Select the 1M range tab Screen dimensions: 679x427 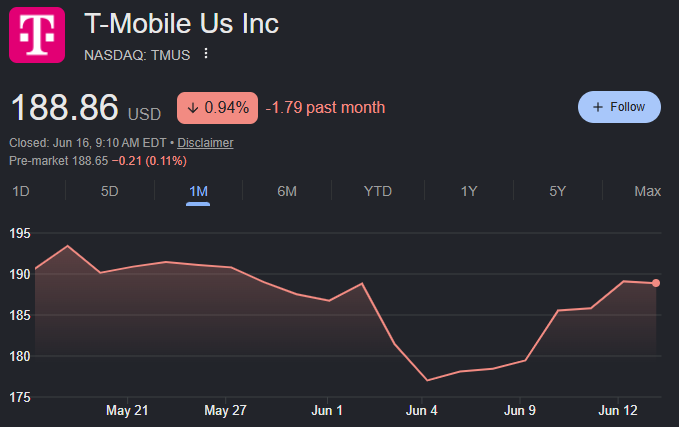pos(198,191)
